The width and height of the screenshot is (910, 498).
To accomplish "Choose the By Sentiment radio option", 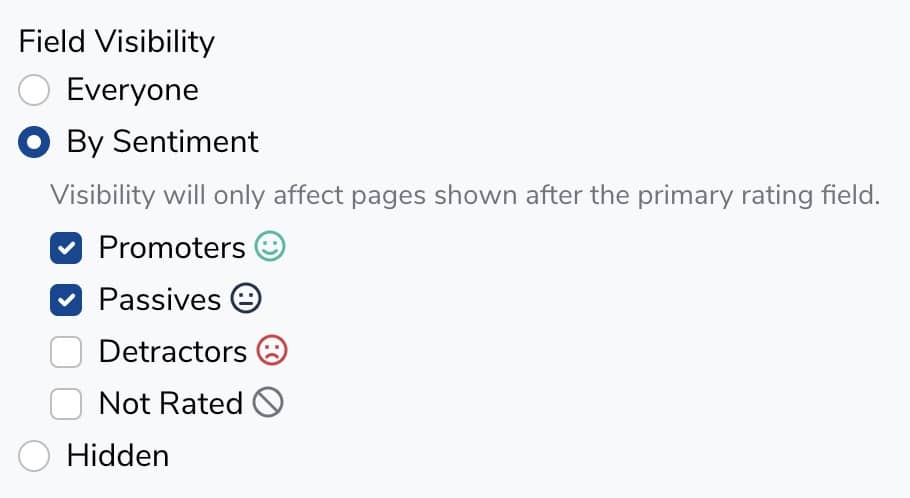I will pyautogui.click(x=34, y=142).
